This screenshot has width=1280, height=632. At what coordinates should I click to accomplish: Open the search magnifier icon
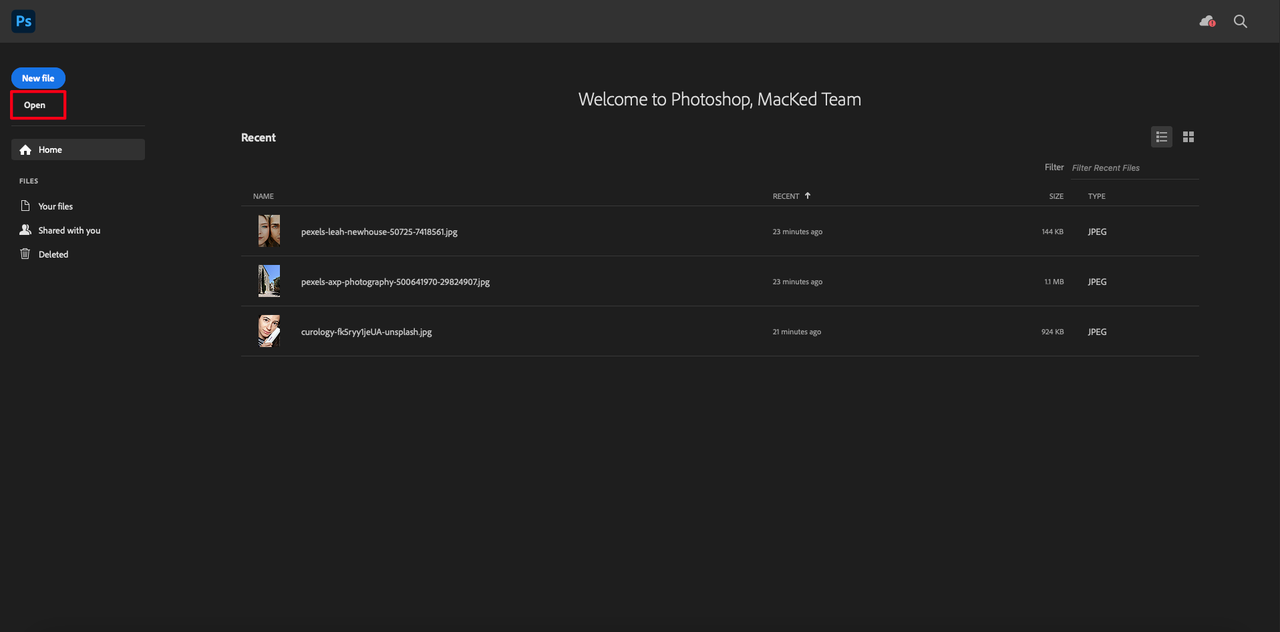tap(1241, 21)
